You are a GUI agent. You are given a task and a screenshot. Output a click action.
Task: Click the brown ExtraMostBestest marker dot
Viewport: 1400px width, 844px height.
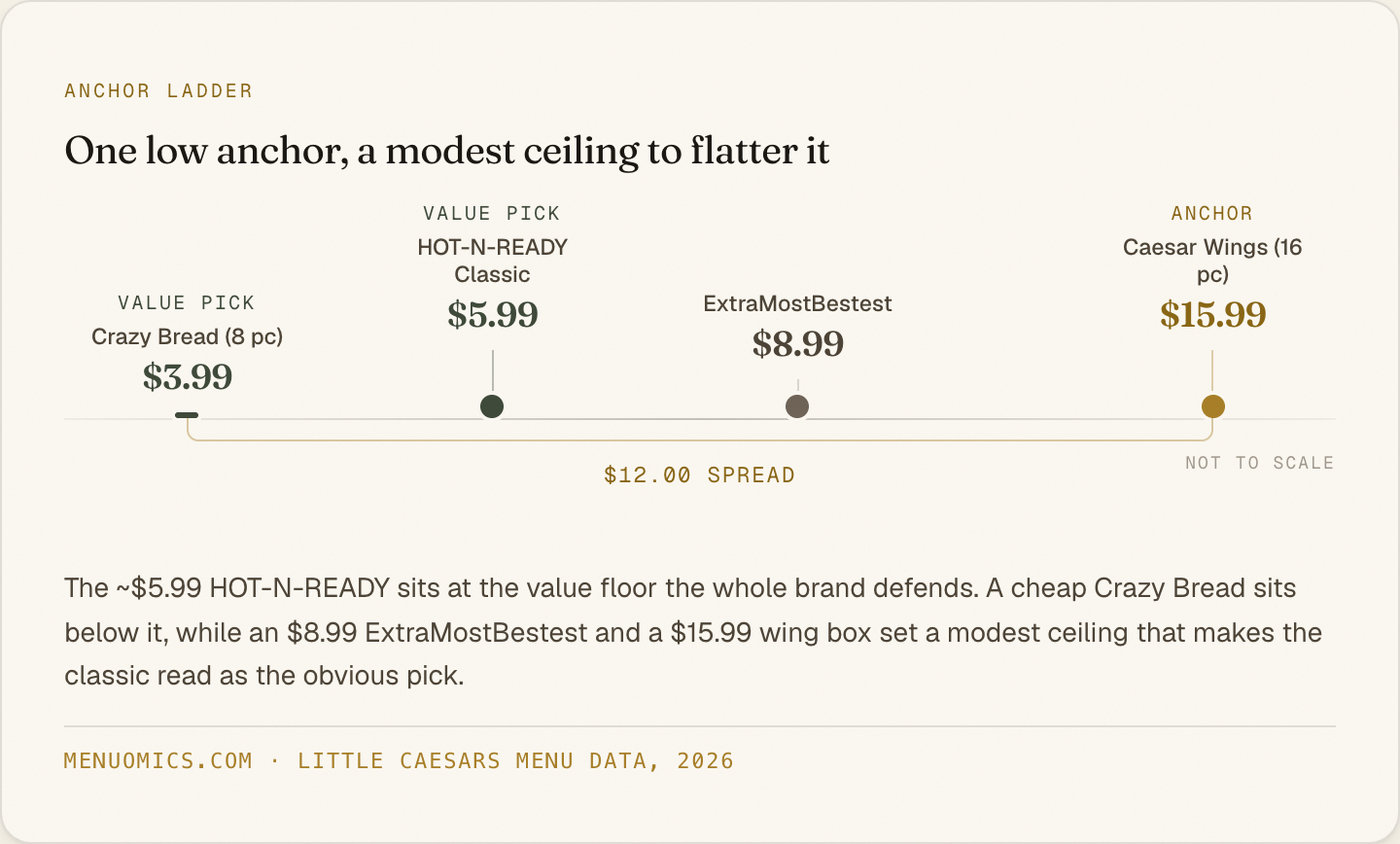coord(797,406)
